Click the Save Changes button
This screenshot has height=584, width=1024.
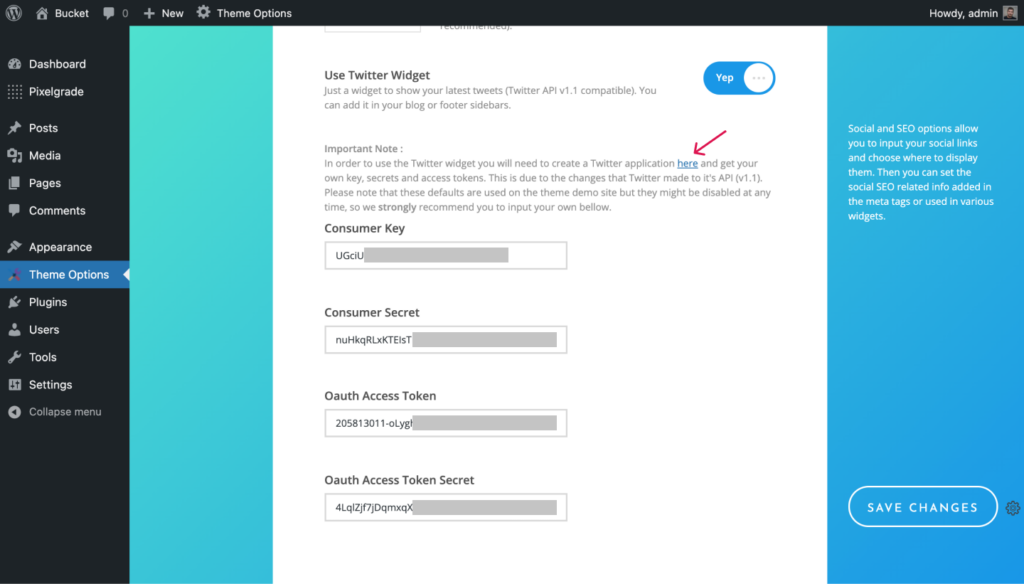922,507
